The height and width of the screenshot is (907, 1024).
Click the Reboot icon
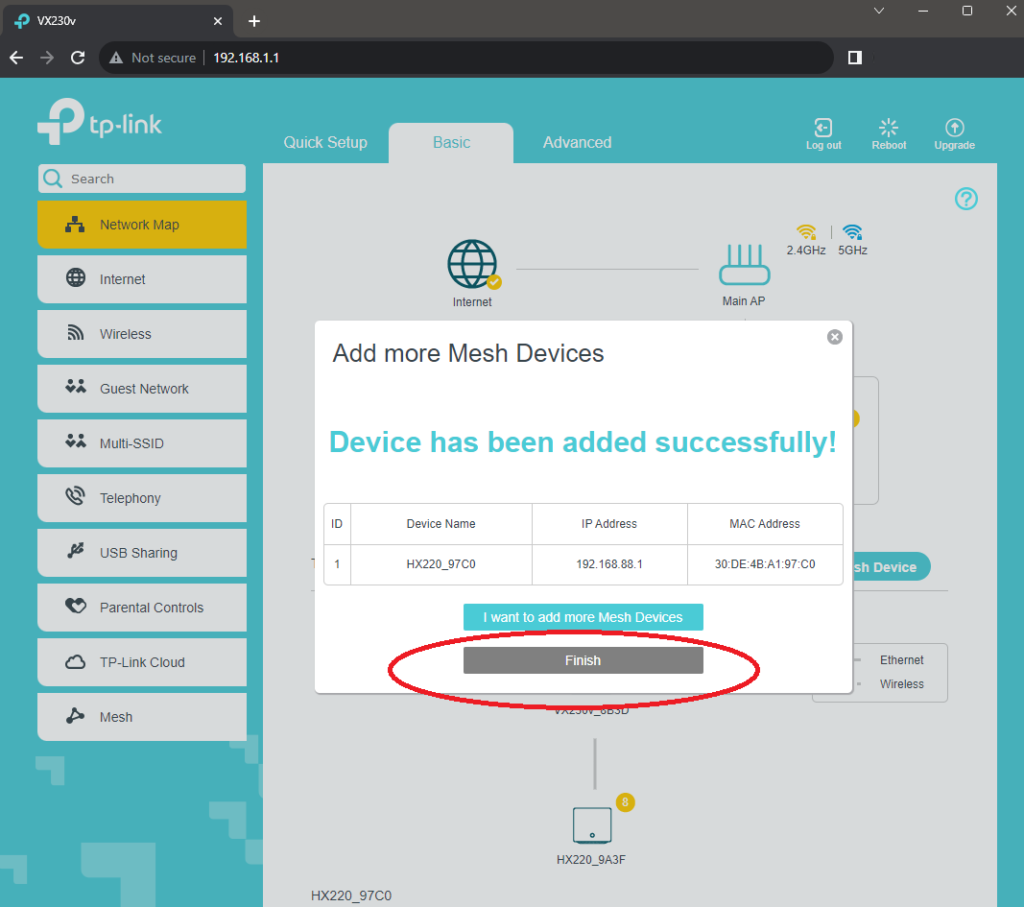coord(888,128)
